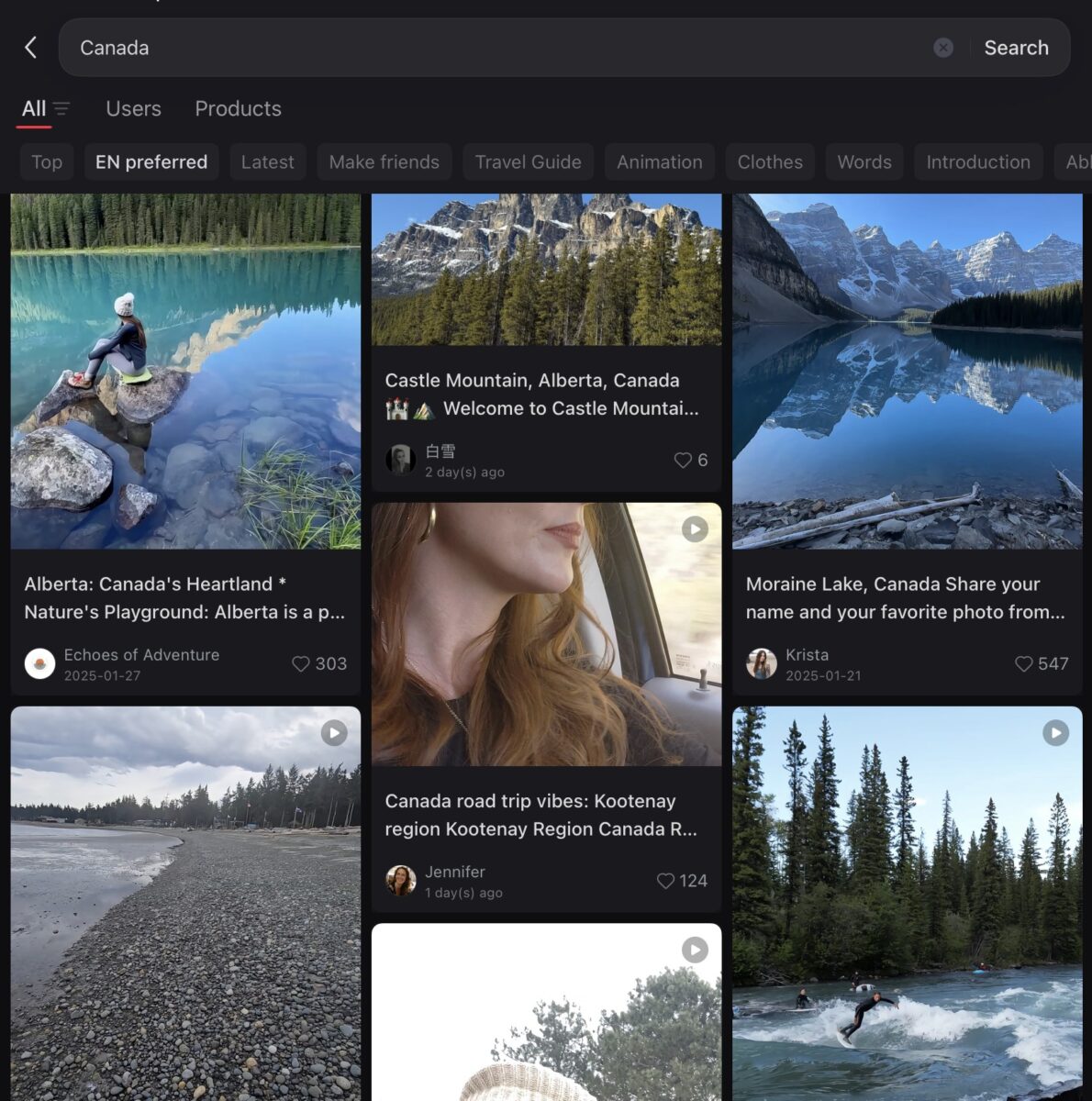Open the pebble beach thumbnail
Screen dimensions: 1092x1101
coord(185,903)
